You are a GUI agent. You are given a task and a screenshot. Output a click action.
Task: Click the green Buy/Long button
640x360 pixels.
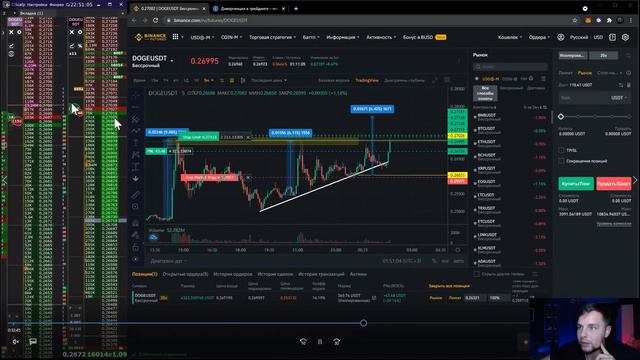click(x=576, y=184)
